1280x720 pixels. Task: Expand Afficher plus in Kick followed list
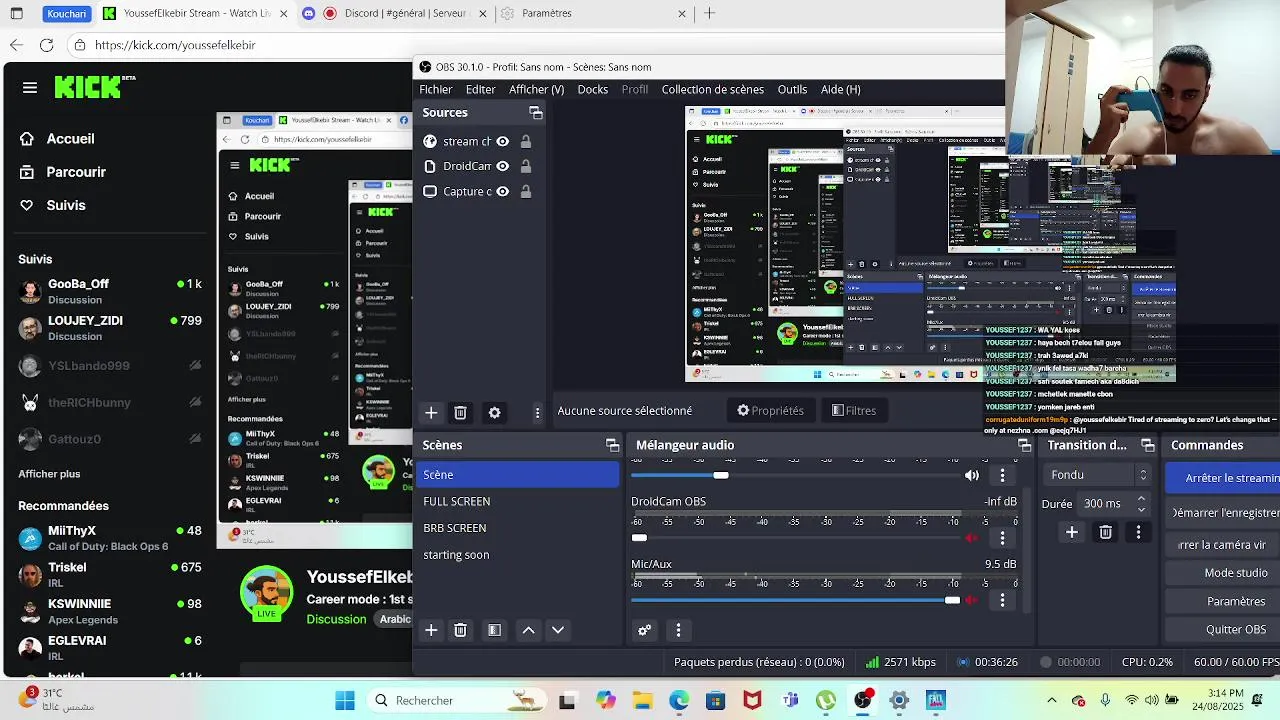[49, 474]
